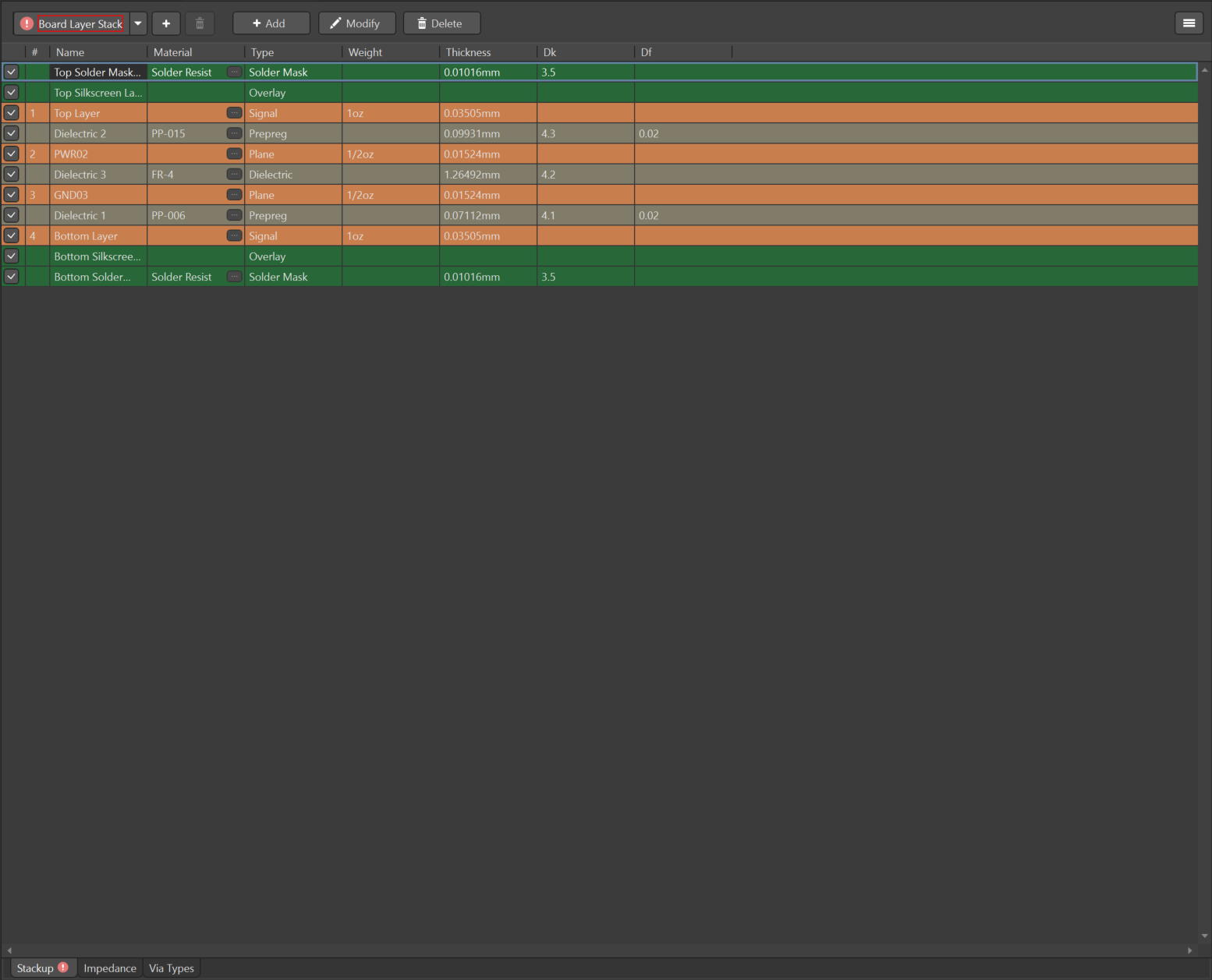Click the plus icon to add a stack
The width and height of the screenshot is (1212, 980).
point(166,23)
